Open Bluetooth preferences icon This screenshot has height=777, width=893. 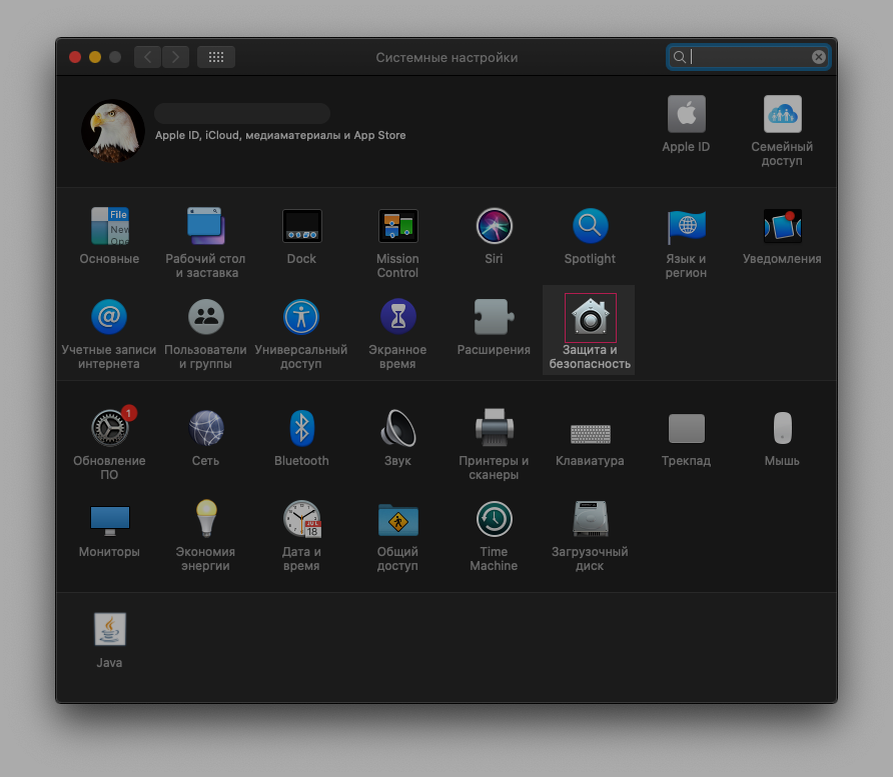tap(302, 428)
